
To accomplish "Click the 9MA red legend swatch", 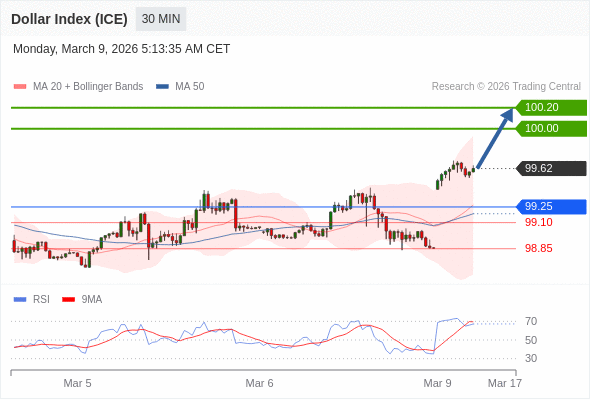I will coord(68,300).
